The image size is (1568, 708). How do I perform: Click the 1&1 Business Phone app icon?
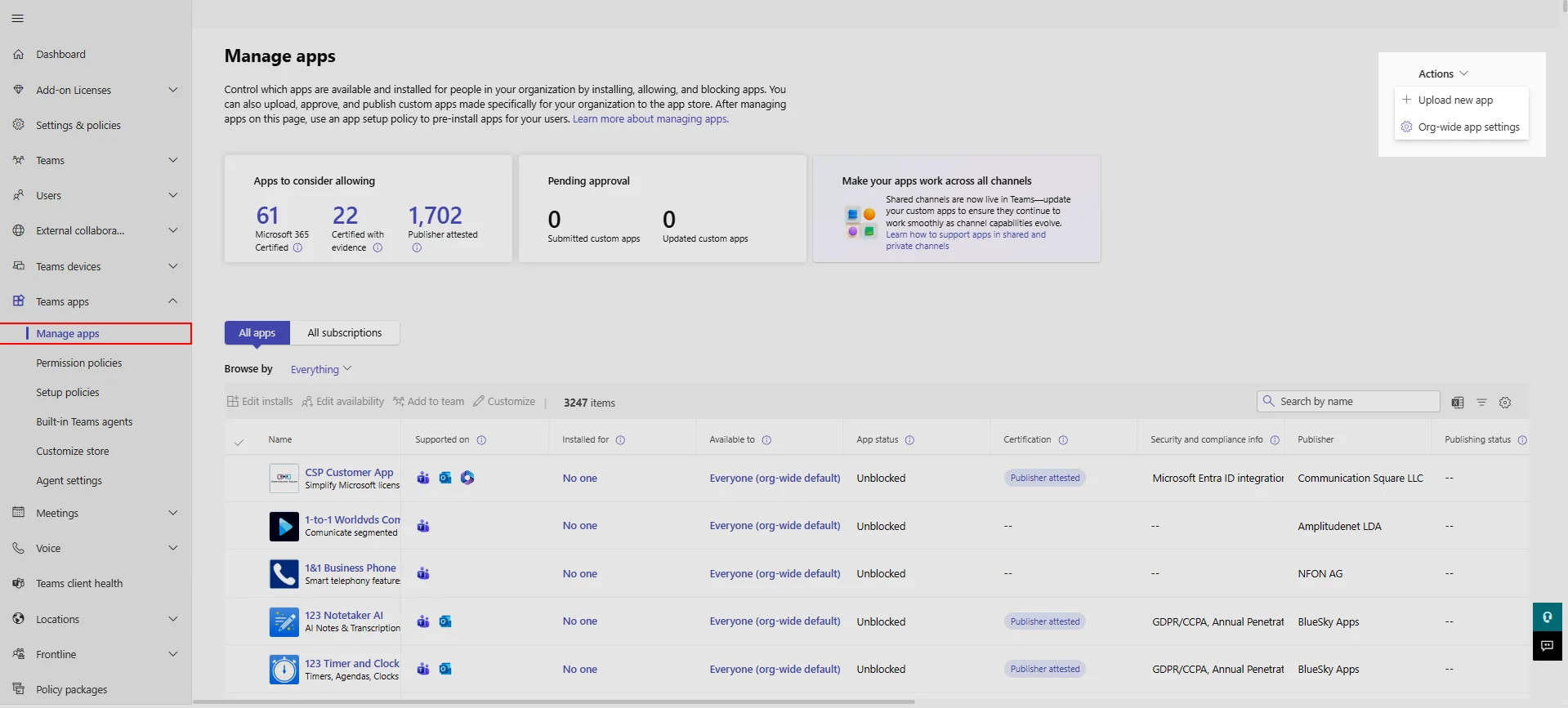(284, 574)
